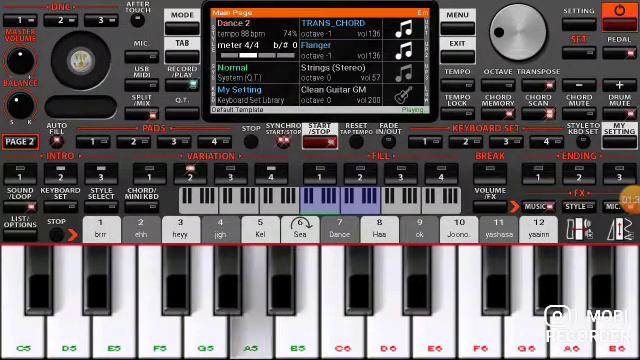Open Sound/Loop button
Screen dimensions: 640x360
click(x=20, y=207)
